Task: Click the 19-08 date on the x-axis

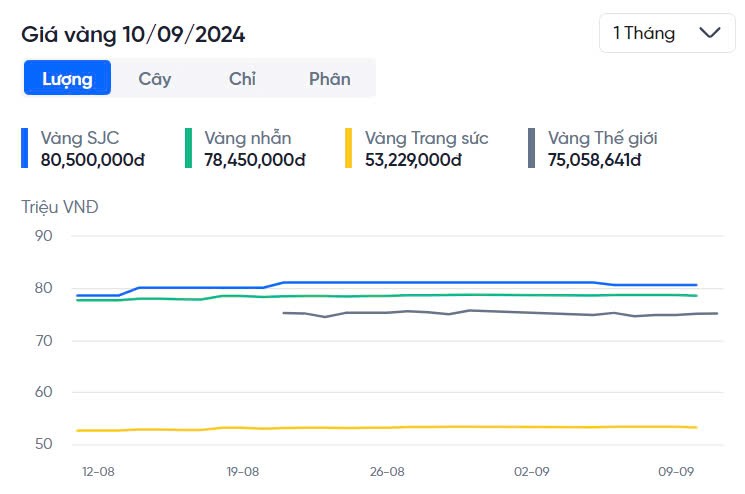Action: 243,472
